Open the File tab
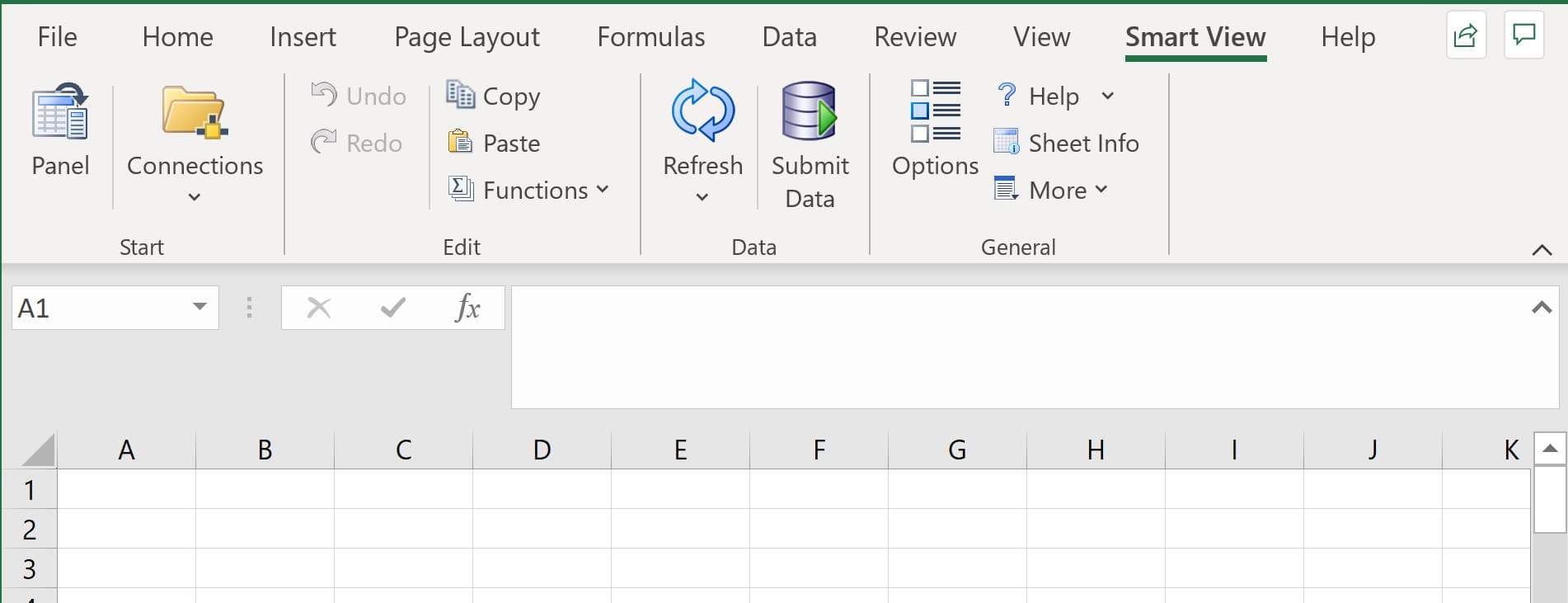The image size is (1568, 603). (x=57, y=36)
